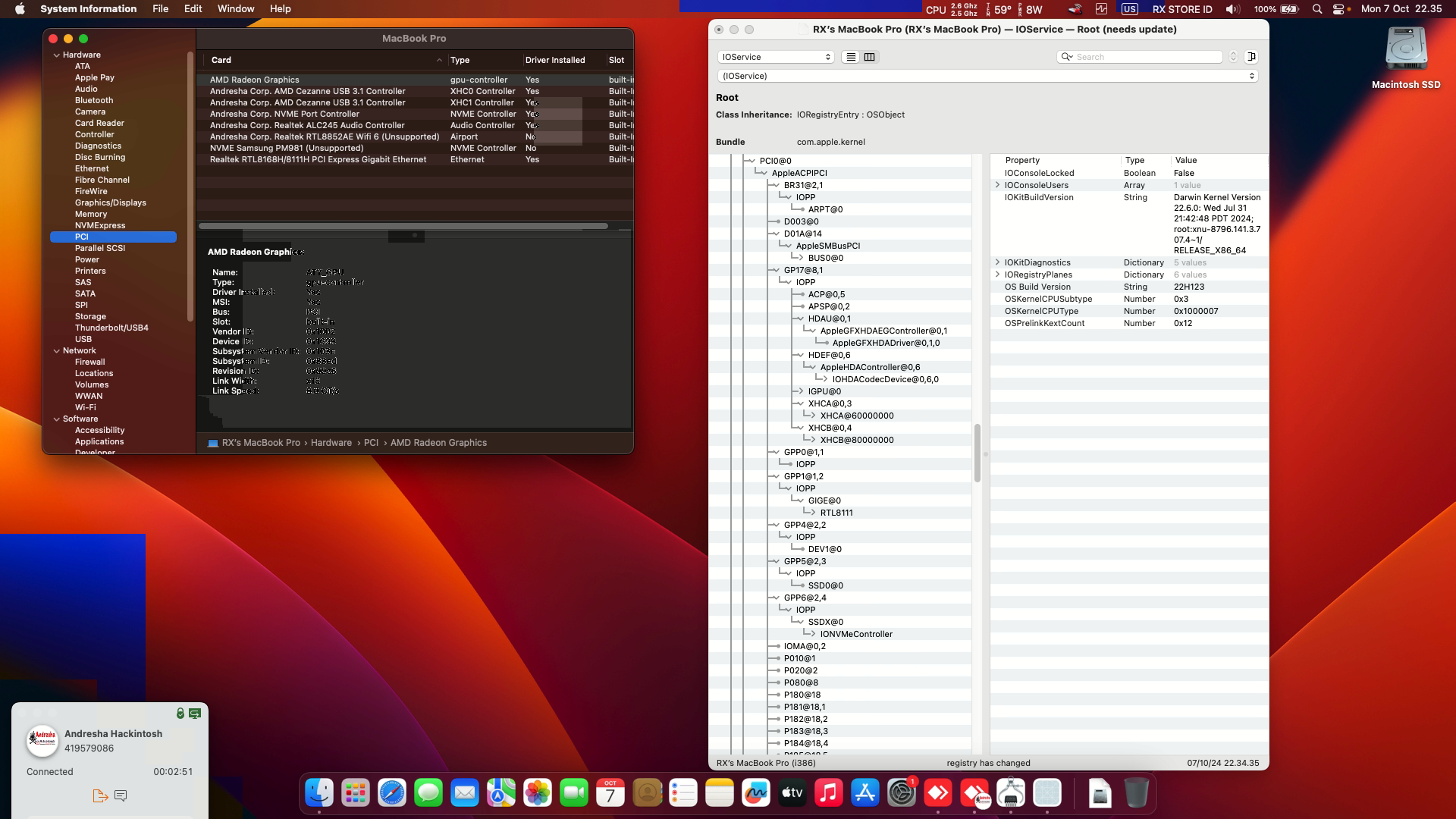Click RX STORE ID in menu bar

1182,9
